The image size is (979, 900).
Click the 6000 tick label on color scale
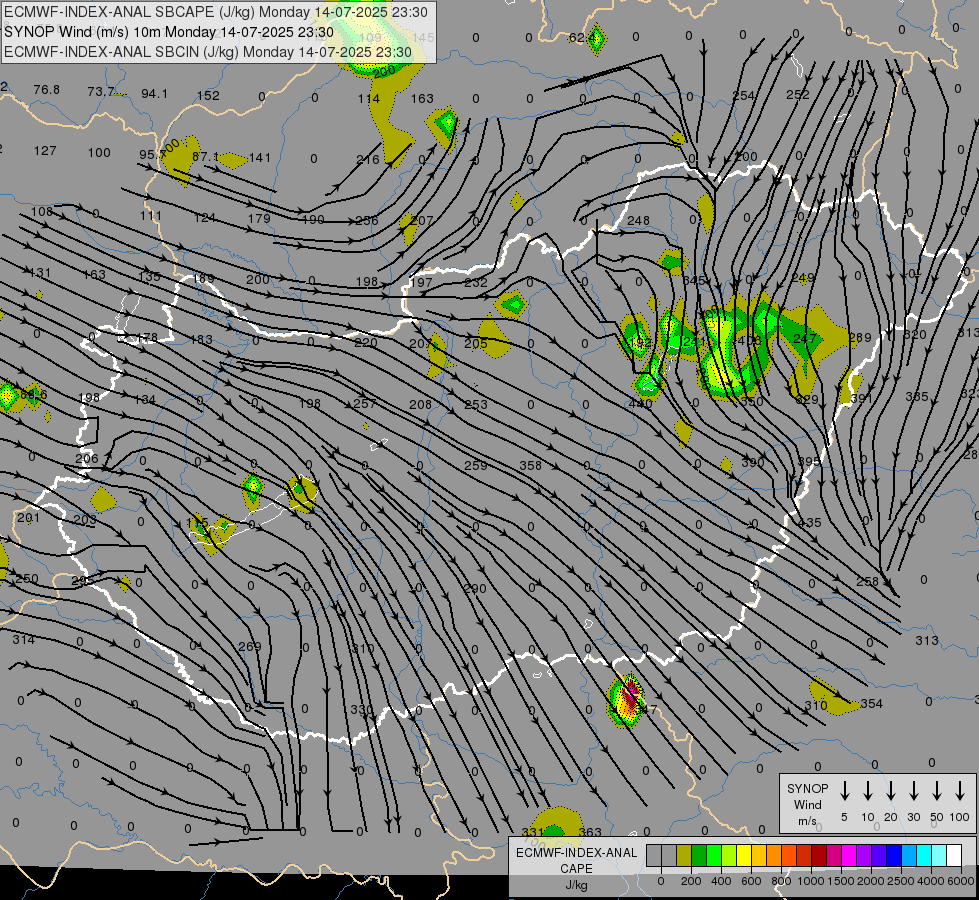(x=962, y=881)
